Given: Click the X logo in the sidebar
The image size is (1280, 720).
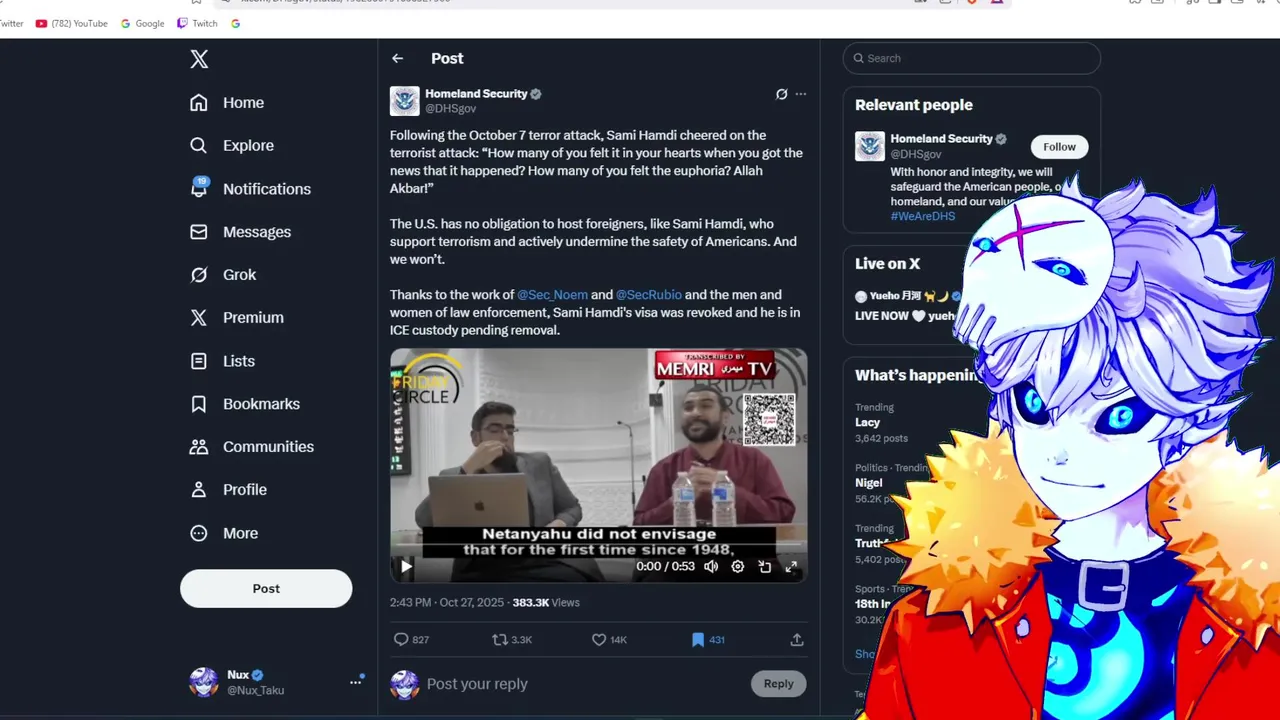Looking at the screenshot, I should (199, 59).
